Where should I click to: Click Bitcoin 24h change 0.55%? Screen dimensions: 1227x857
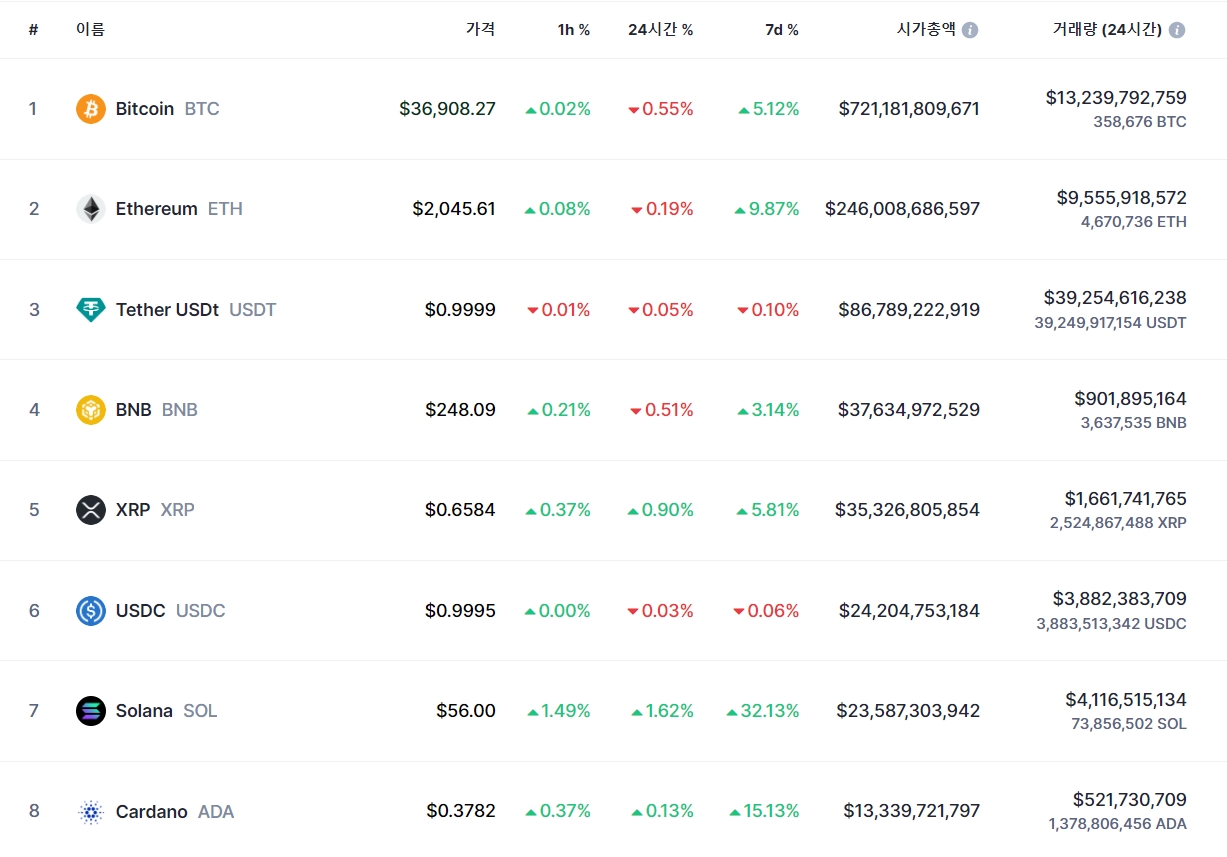pos(661,109)
